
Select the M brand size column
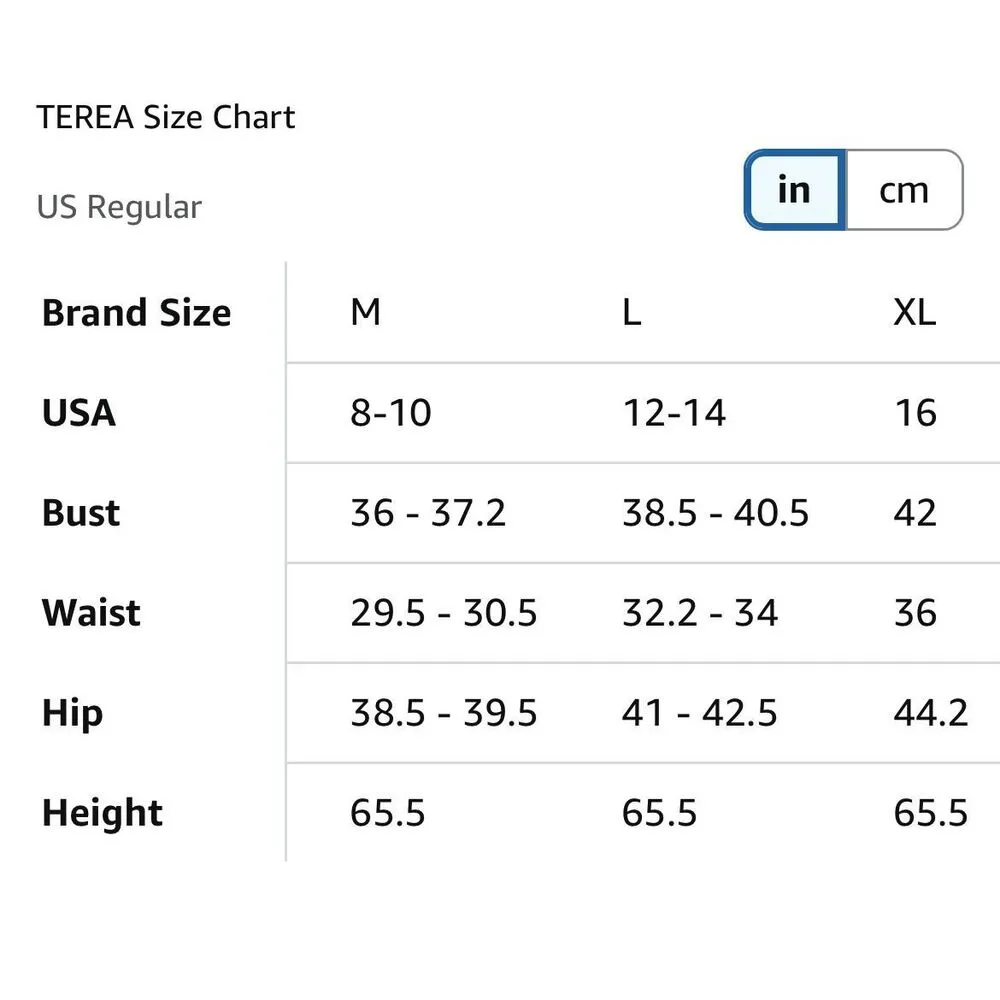[366, 313]
